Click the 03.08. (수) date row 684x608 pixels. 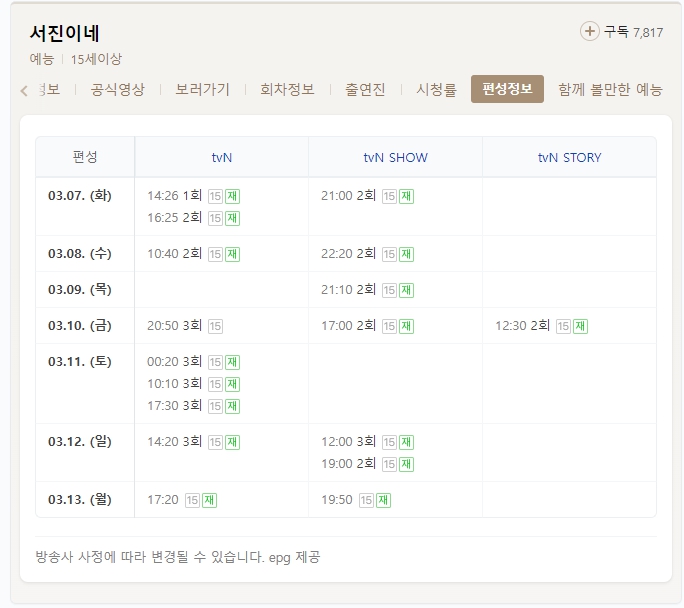click(x=80, y=253)
